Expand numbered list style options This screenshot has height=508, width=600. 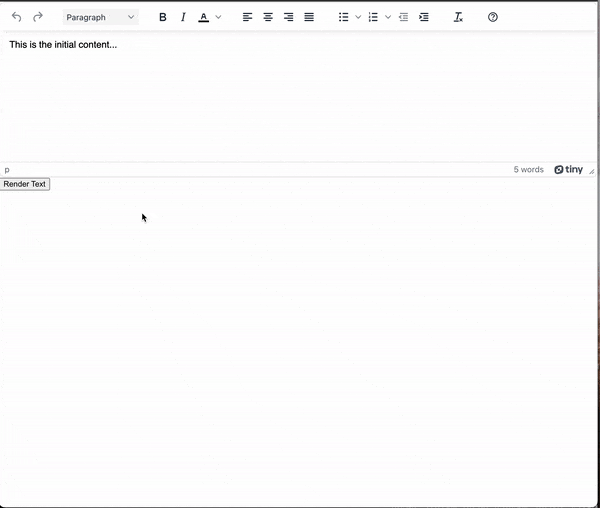pyautogui.click(x=388, y=17)
